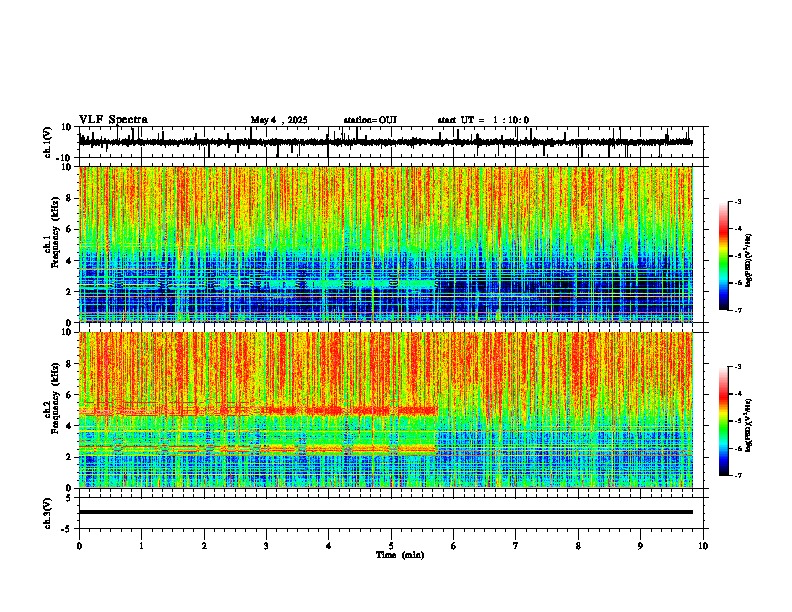Image resolution: width=792 pixels, height=612 pixels.
Task: Click the "ch.3(V)" axis label
Action: 47,513
